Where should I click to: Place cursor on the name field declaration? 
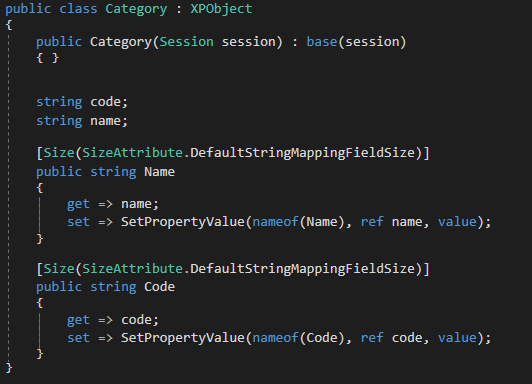coord(109,121)
